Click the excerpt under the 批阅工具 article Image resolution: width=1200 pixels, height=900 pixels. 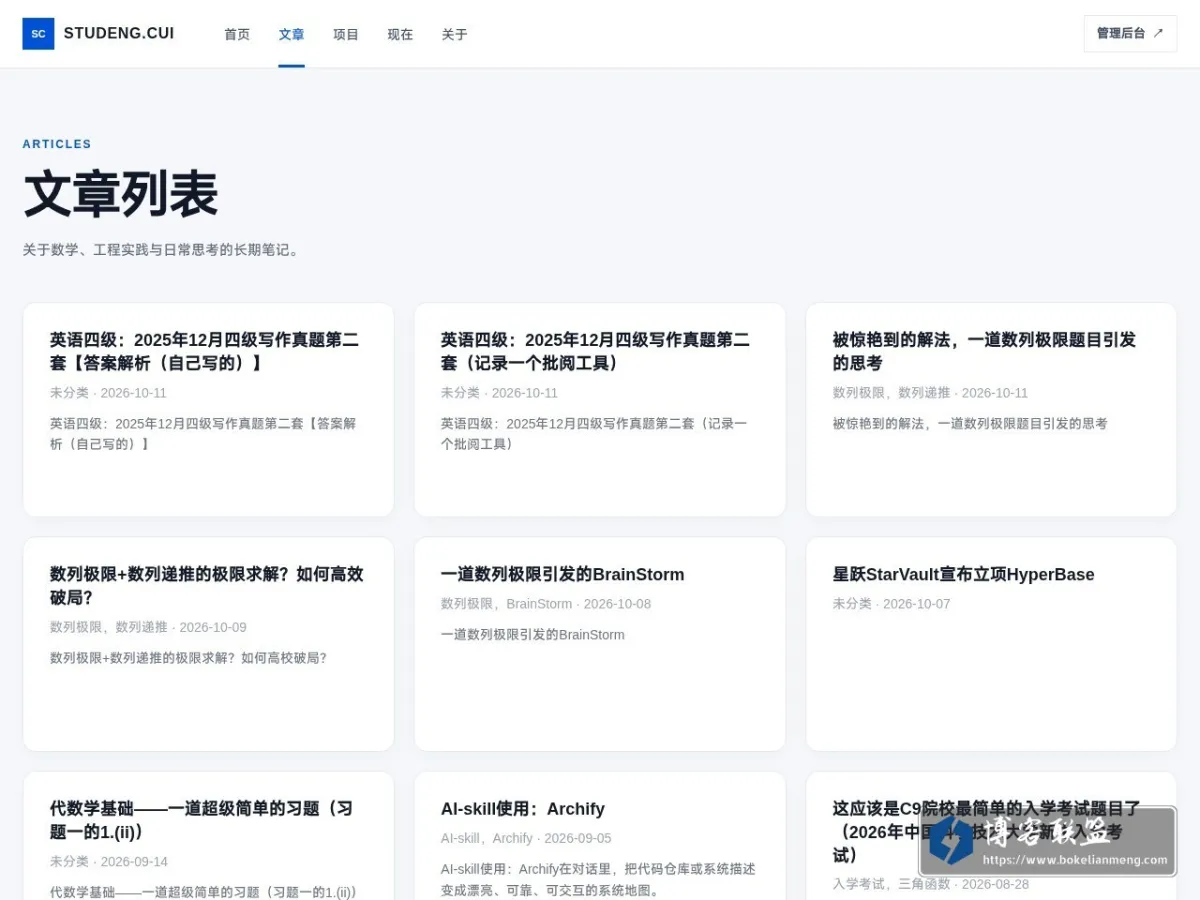tap(594, 434)
